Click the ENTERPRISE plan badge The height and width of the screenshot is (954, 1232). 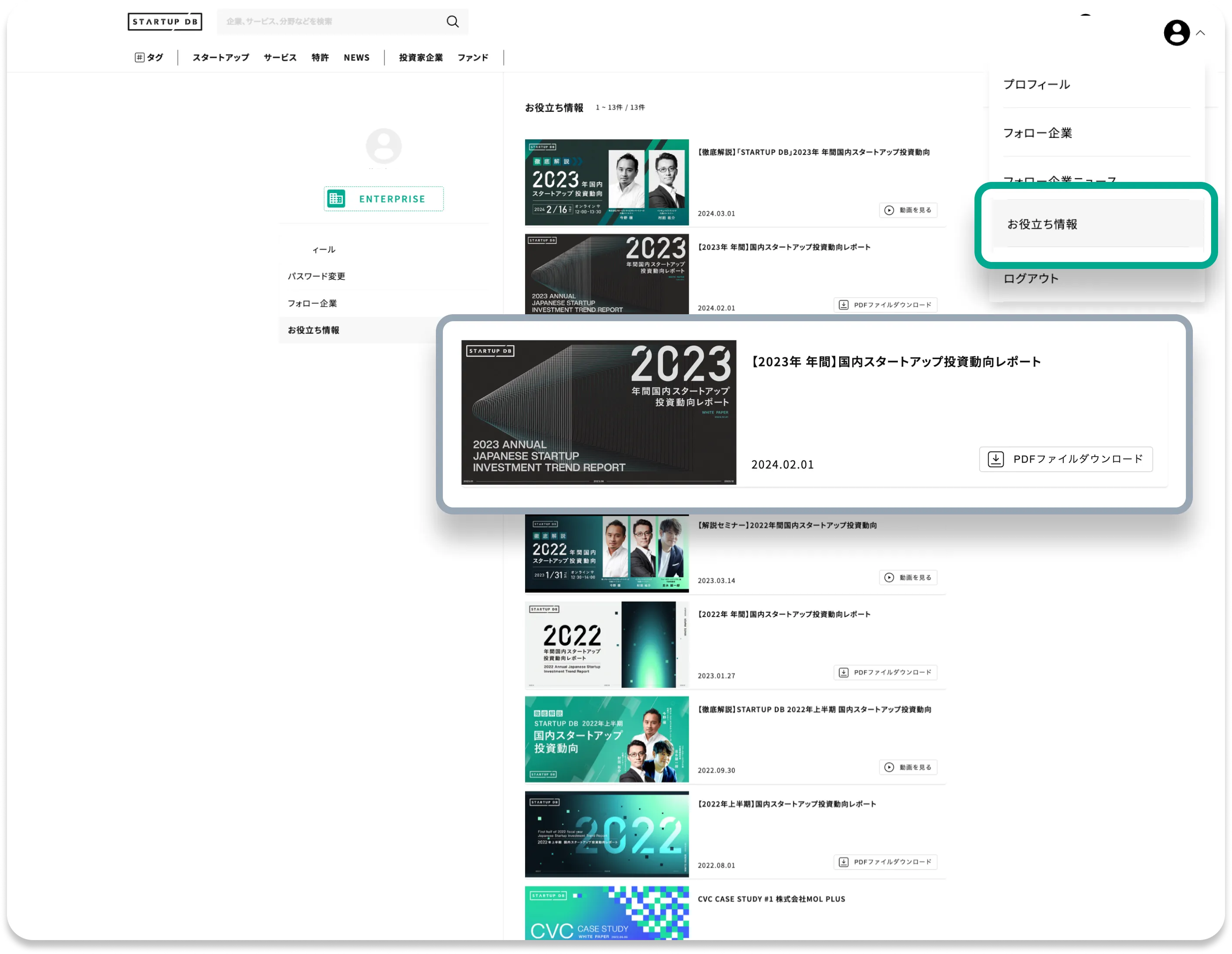pos(384,199)
